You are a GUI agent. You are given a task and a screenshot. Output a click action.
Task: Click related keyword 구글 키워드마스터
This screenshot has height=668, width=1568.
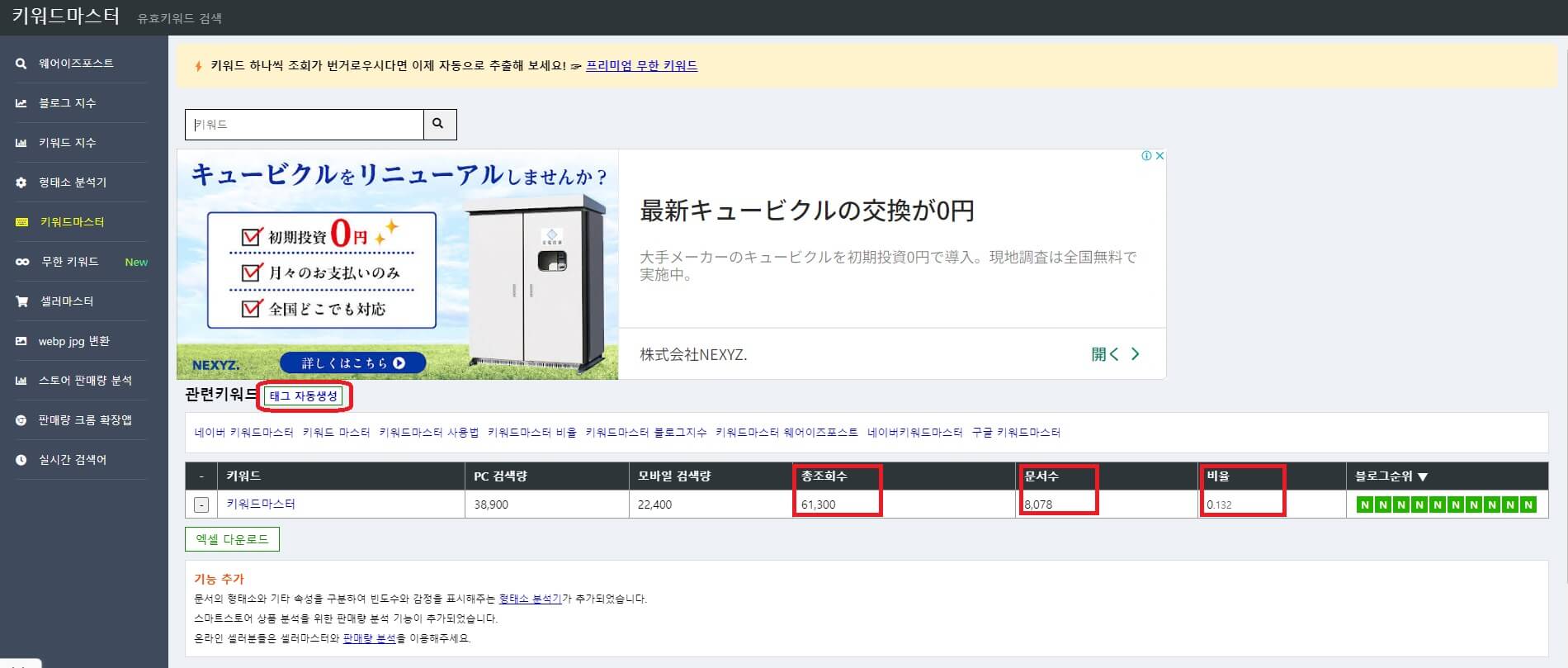[1017, 432]
